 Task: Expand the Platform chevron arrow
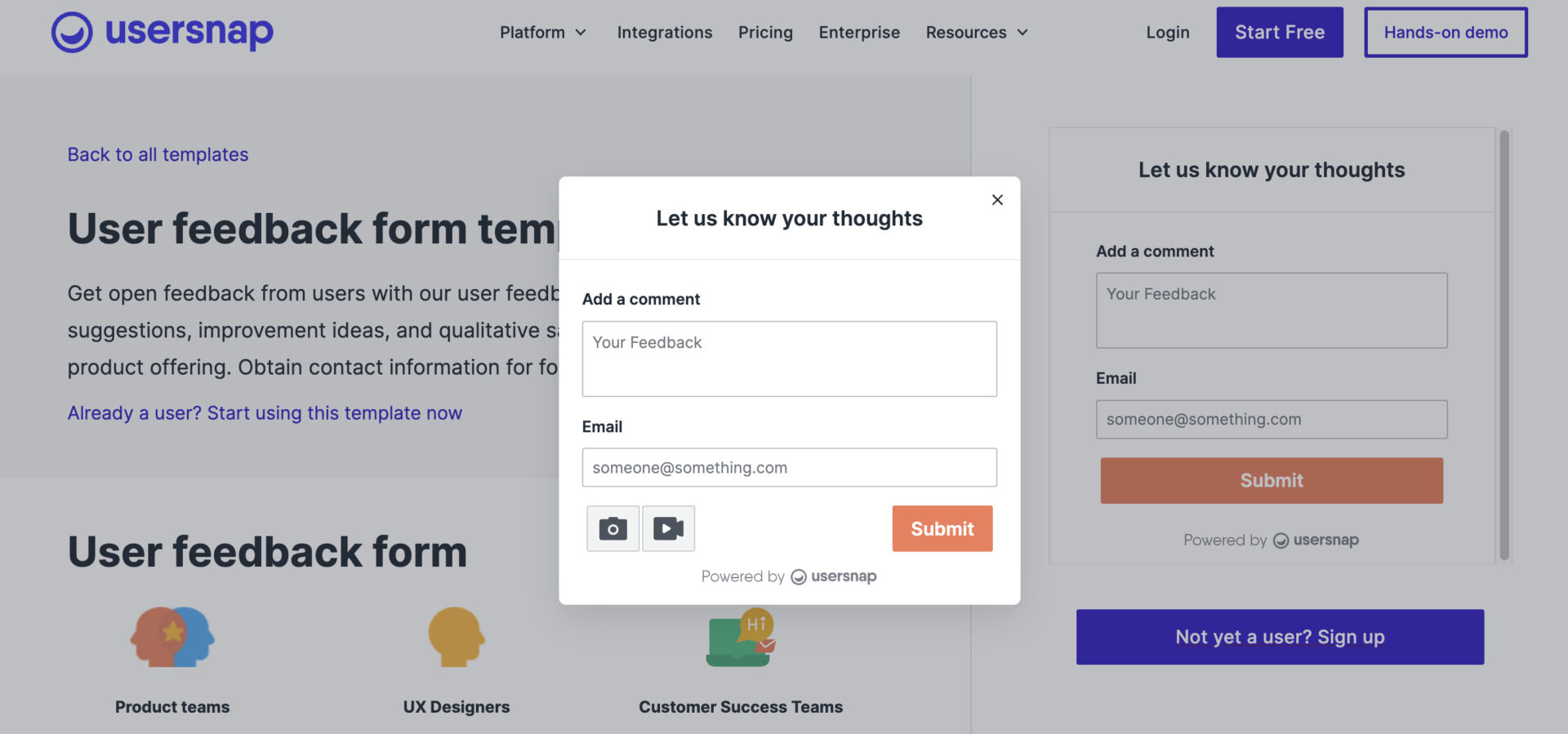(581, 33)
